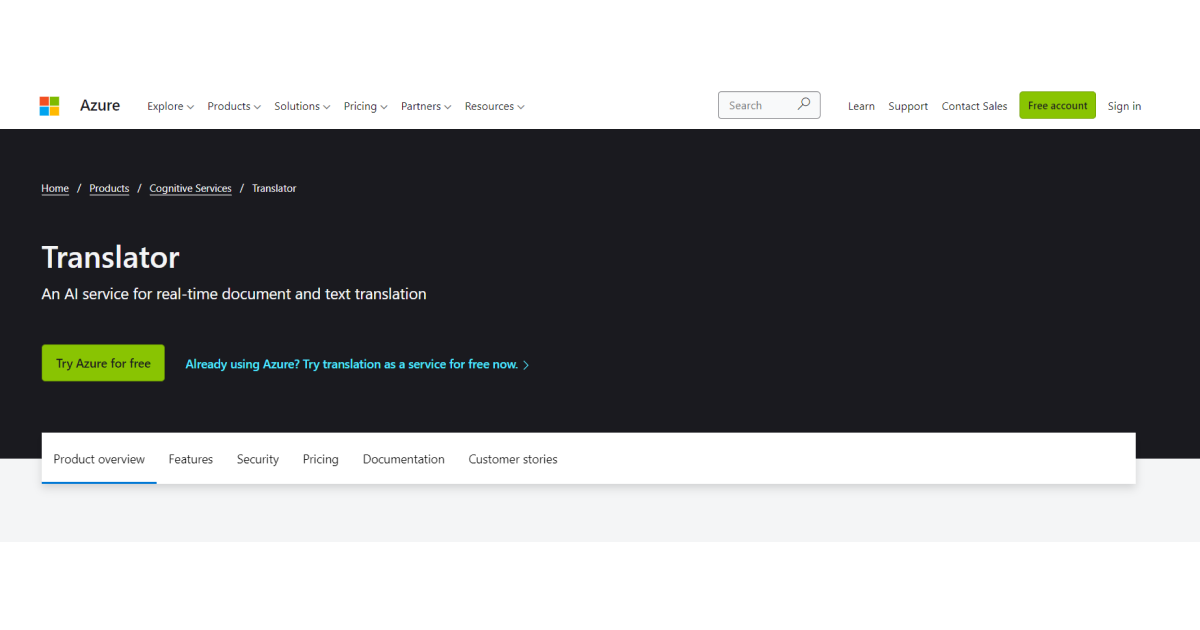Click the Sign in link
Viewport: 1200px width, 630px height.
point(1124,106)
